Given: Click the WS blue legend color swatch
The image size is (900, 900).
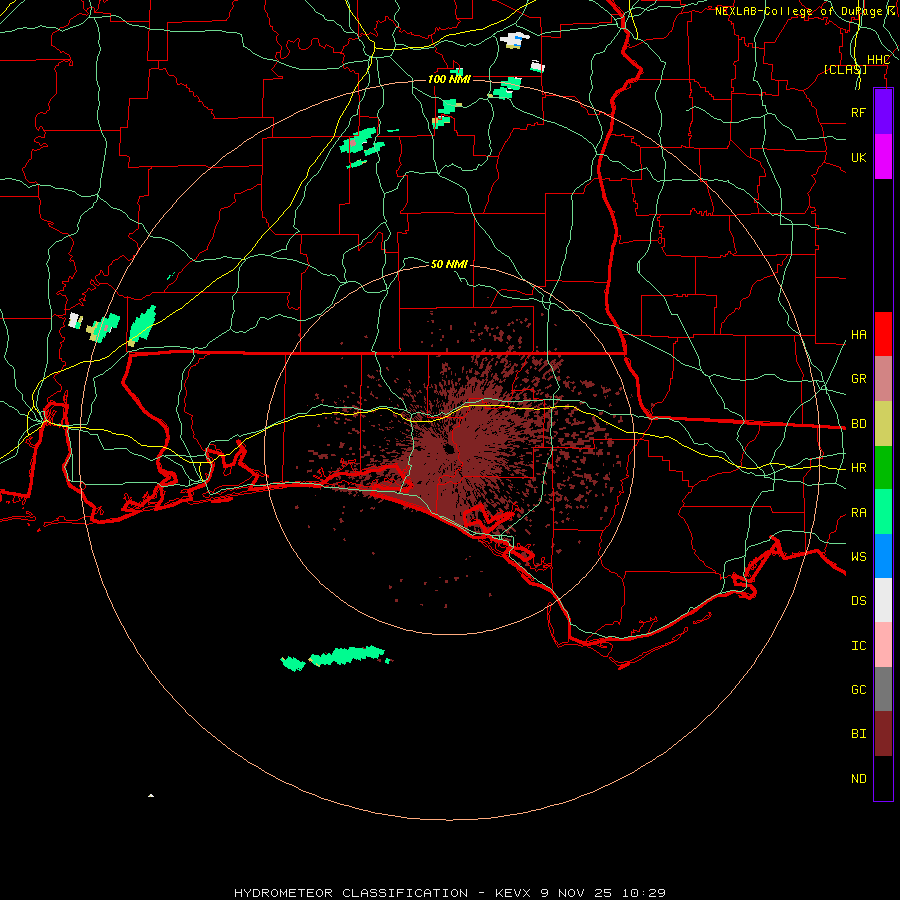Looking at the screenshot, I should pyautogui.click(x=883, y=556).
